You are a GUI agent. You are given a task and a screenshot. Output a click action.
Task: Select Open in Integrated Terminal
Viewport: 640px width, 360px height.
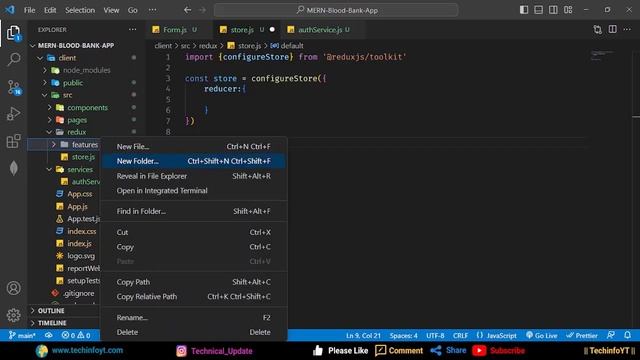tap(193, 191)
